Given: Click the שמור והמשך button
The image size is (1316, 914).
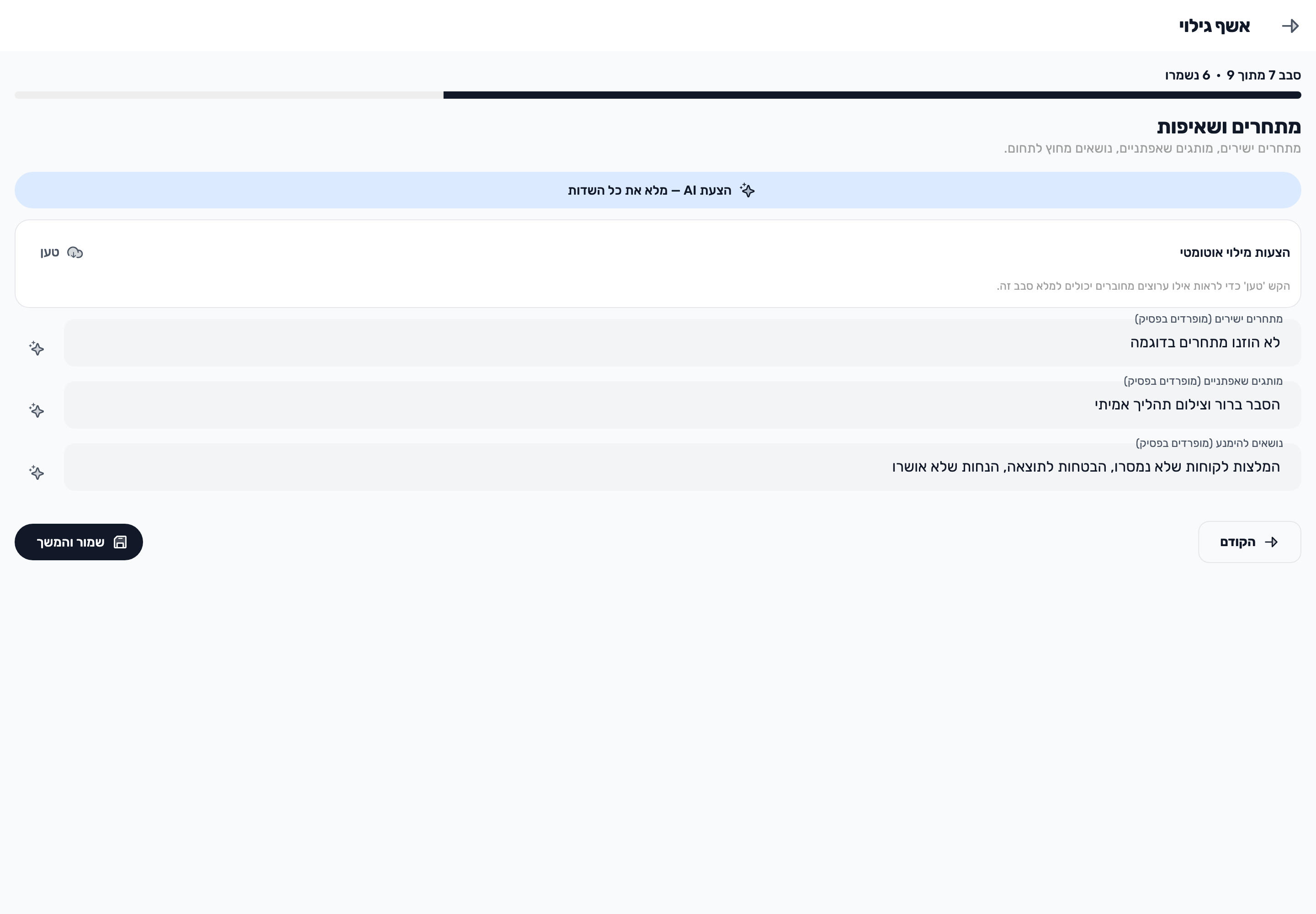Looking at the screenshot, I should point(79,542).
